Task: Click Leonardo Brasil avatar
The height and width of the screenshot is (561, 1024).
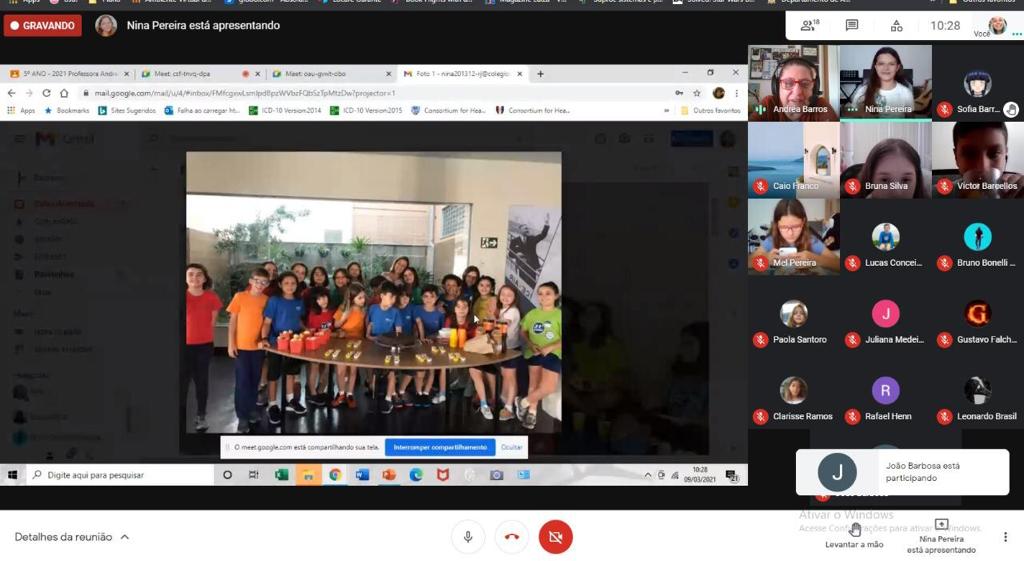Action: click(x=978, y=390)
